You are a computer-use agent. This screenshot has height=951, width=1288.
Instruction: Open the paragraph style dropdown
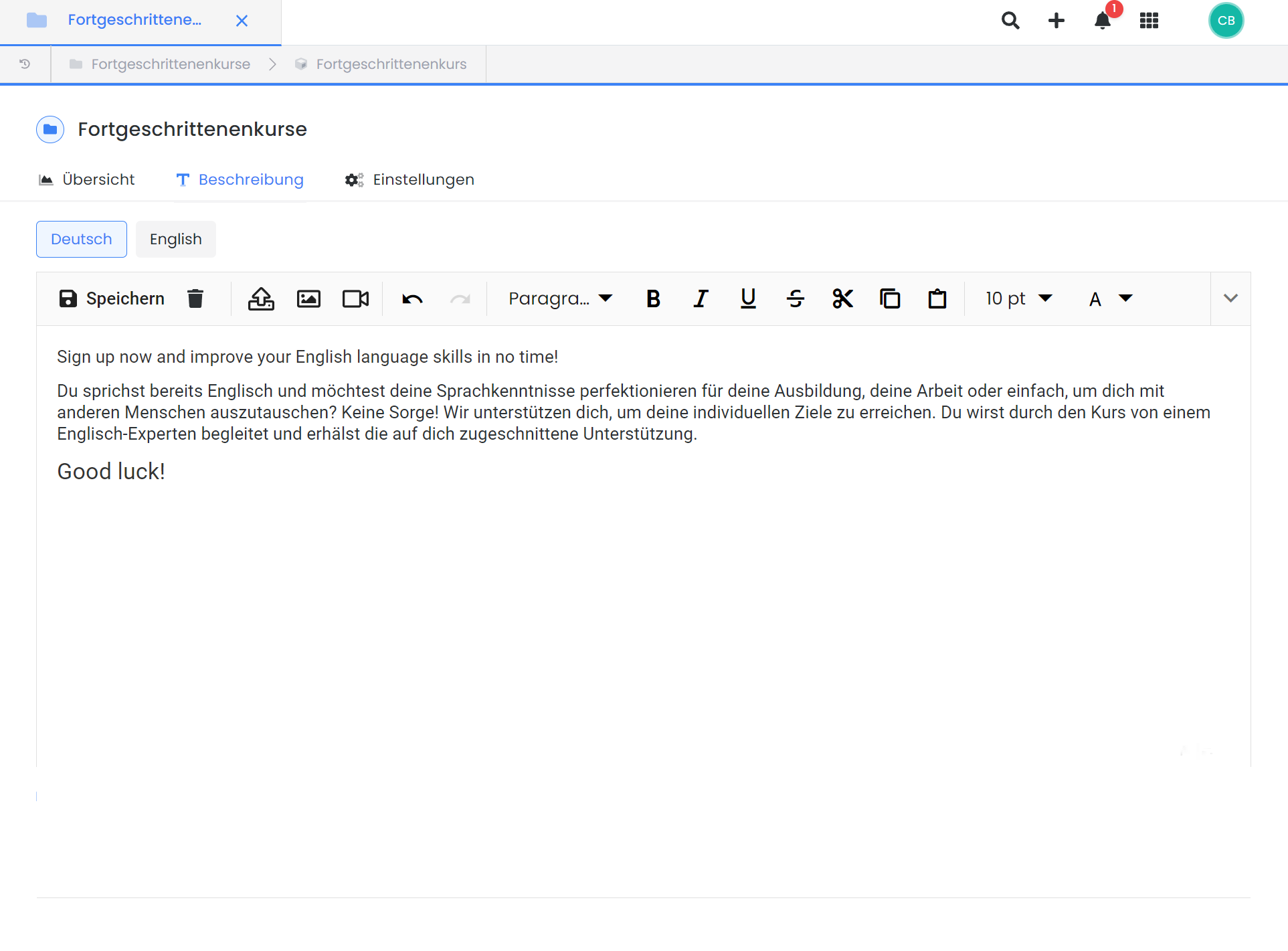(x=559, y=298)
